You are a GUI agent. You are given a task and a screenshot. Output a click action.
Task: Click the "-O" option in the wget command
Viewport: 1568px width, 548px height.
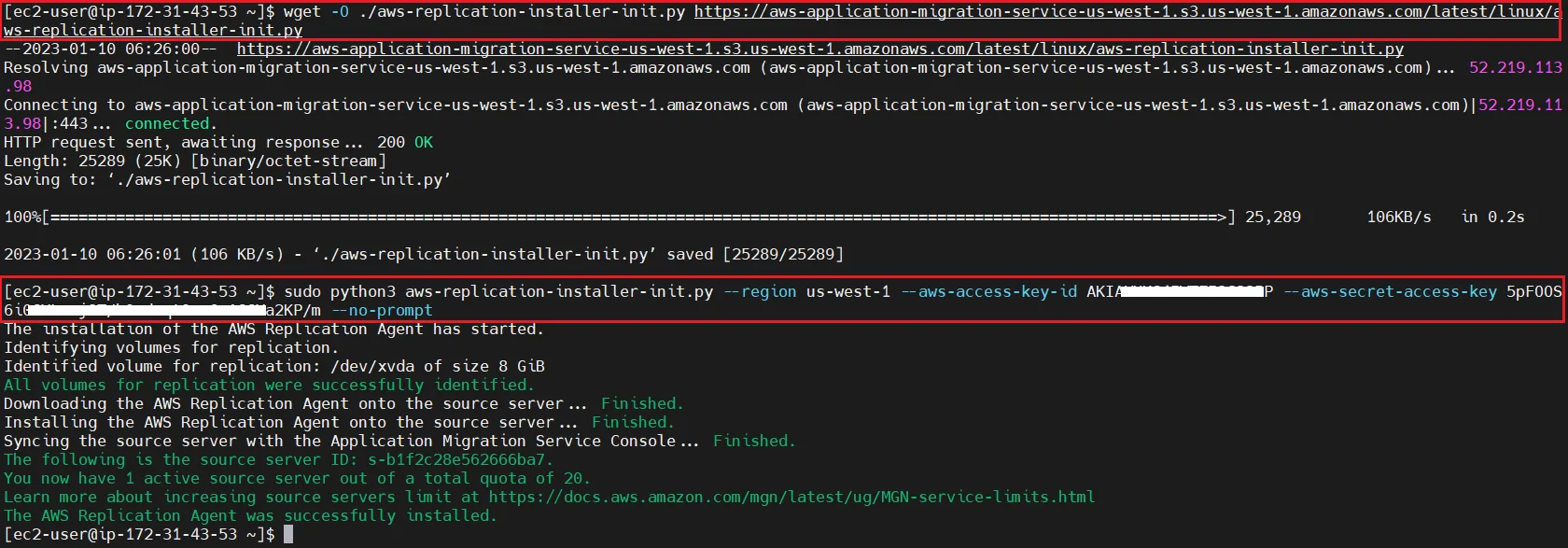(340, 11)
